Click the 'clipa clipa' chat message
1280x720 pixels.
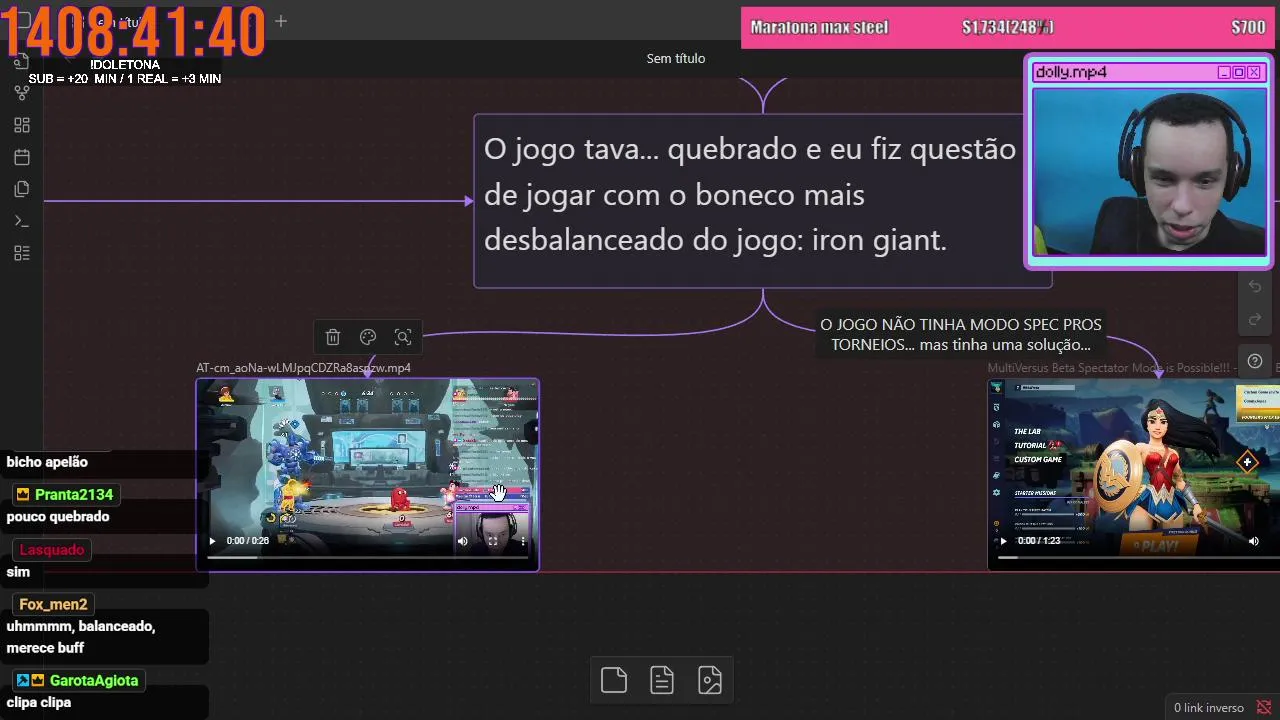[39, 702]
